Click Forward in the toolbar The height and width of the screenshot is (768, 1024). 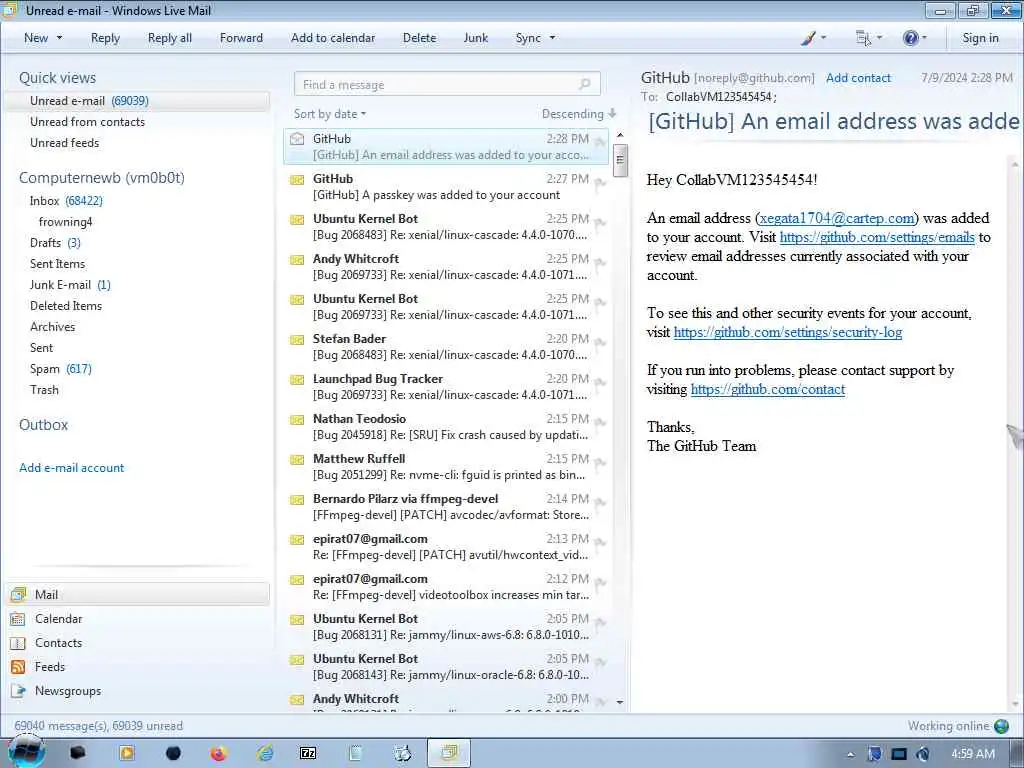tap(241, 38)
